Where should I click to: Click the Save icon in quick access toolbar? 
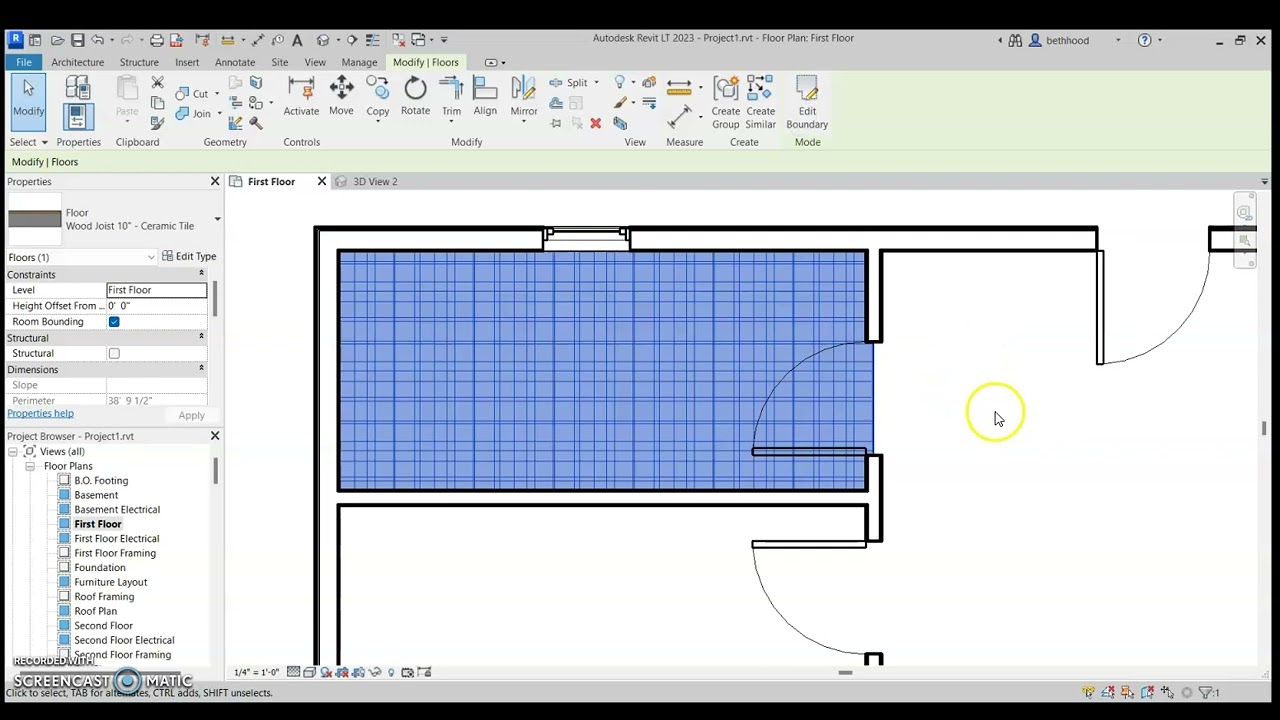click(77, 40)
